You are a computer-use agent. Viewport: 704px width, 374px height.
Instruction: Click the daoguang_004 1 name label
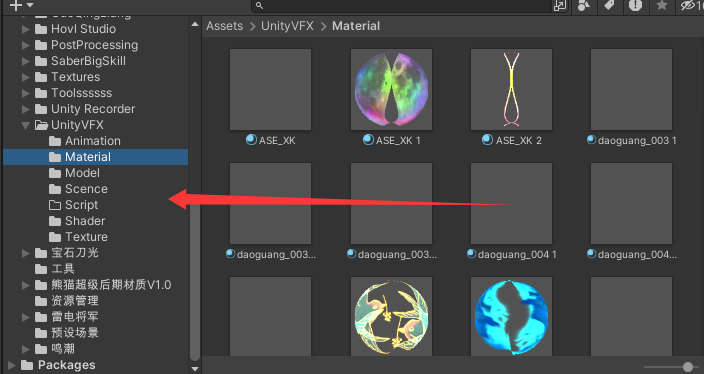(517, 255)
